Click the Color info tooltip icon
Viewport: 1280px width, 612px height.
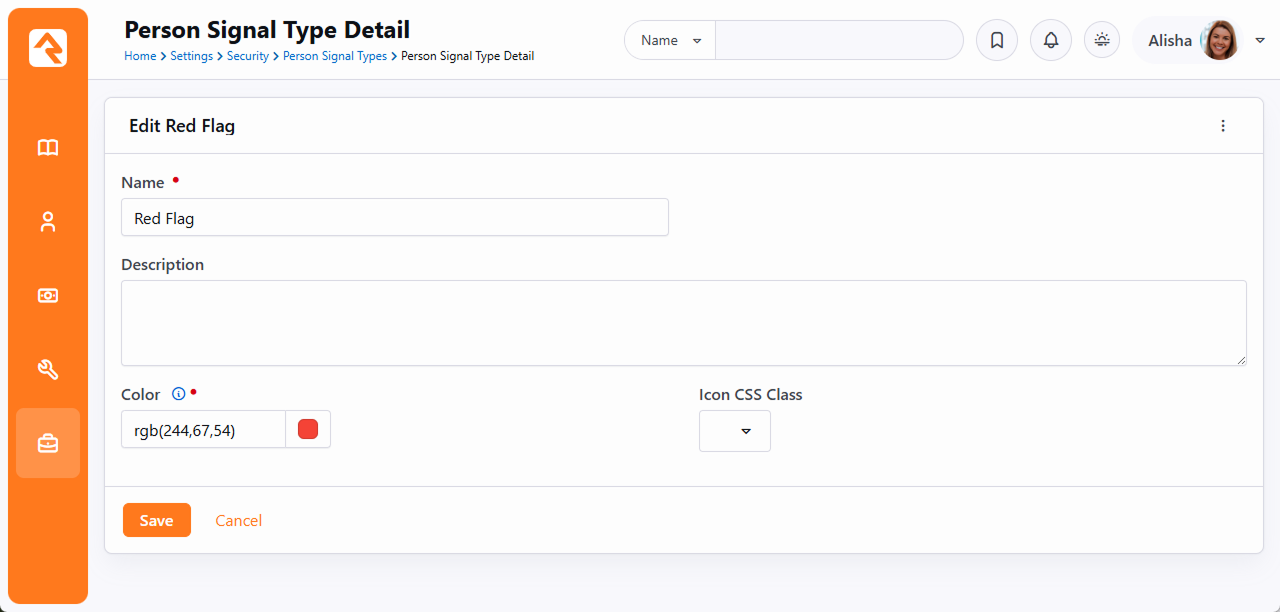click(179, 394)
